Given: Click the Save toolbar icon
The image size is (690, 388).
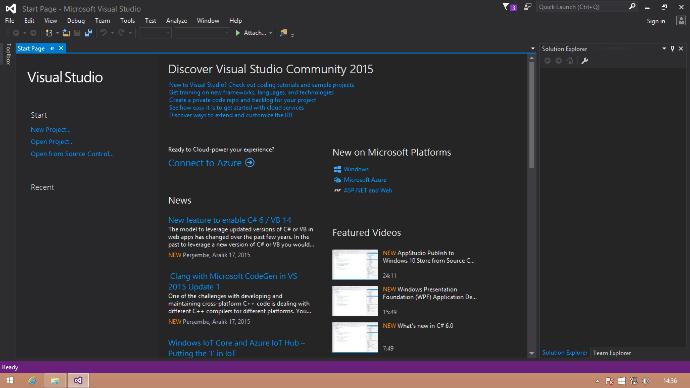Looking at the screenshot, I should tap(77, 33).
